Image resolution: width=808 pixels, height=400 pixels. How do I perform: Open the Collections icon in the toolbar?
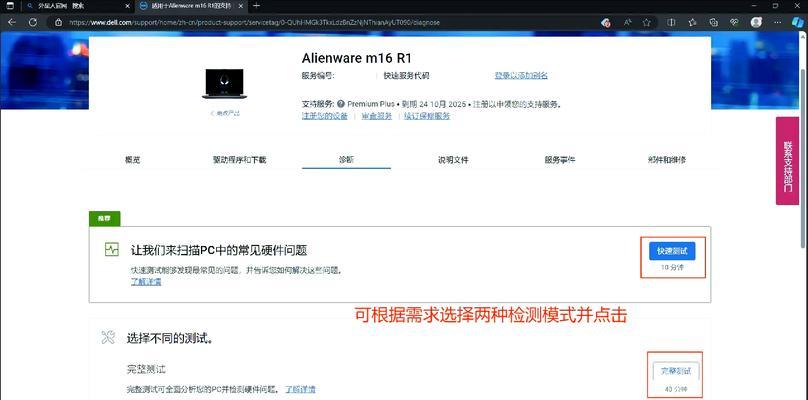(x=714, y=23)
